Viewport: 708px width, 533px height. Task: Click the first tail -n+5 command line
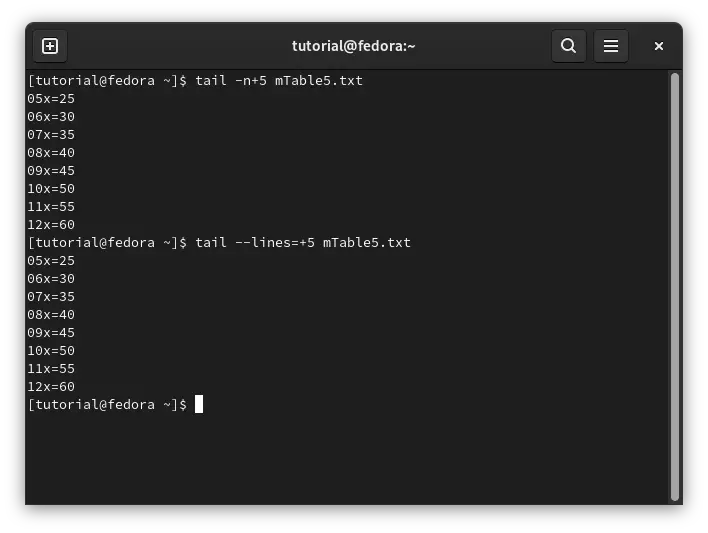point(195,81)
